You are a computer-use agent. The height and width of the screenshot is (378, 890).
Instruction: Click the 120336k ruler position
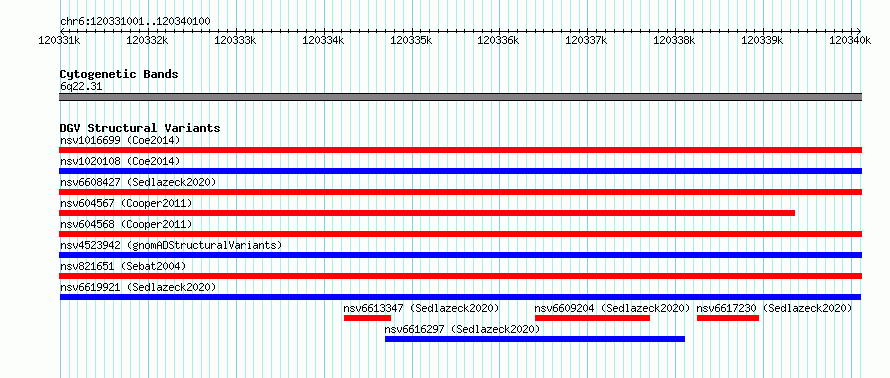[x=499, y=40]
